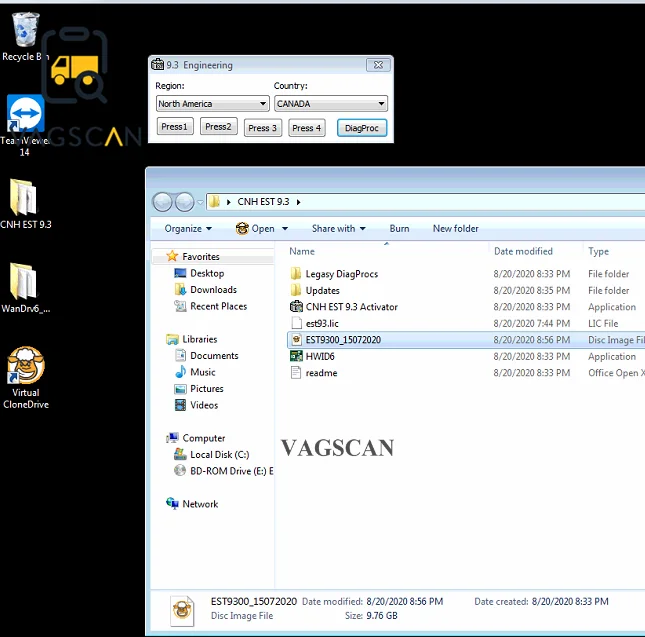Launch Virtual CloneDrive desktop shortcut
The height and width of the screenshot is (637, 645).
[26, 378]
